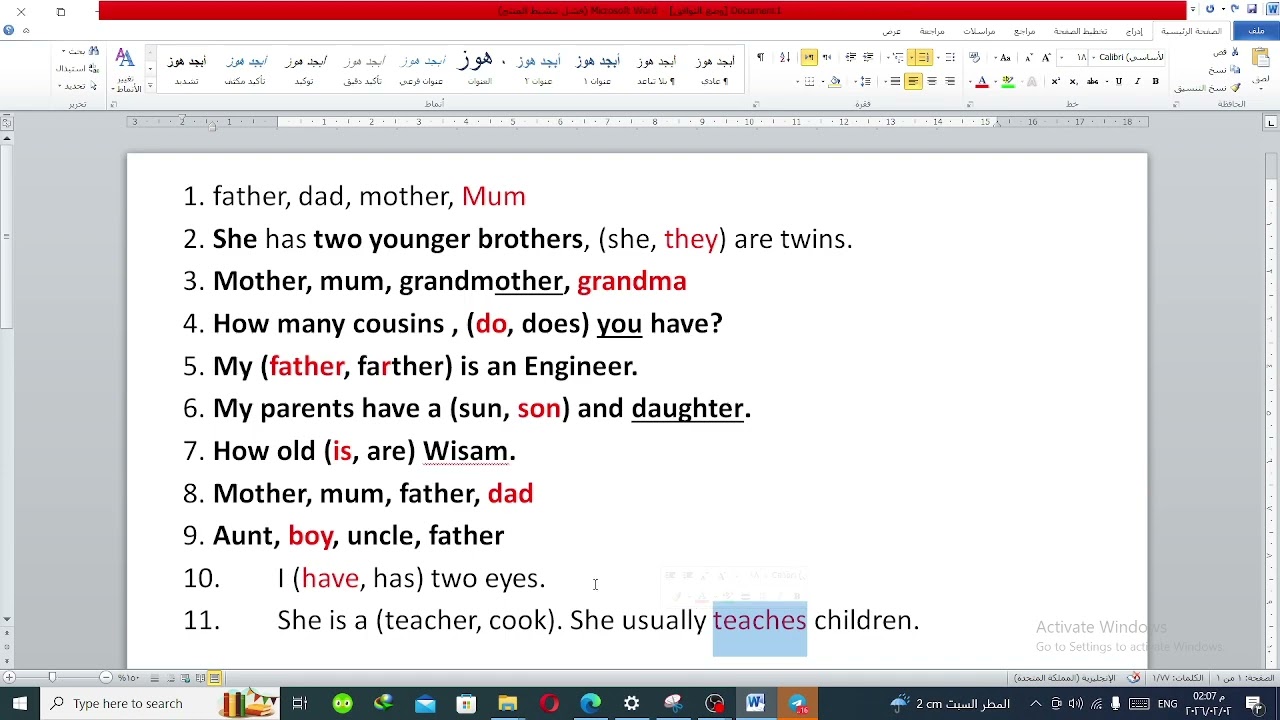This screenshot has height=720, width=1280.
Task: Shrink the font size with small A
Action: point(1028,57)
